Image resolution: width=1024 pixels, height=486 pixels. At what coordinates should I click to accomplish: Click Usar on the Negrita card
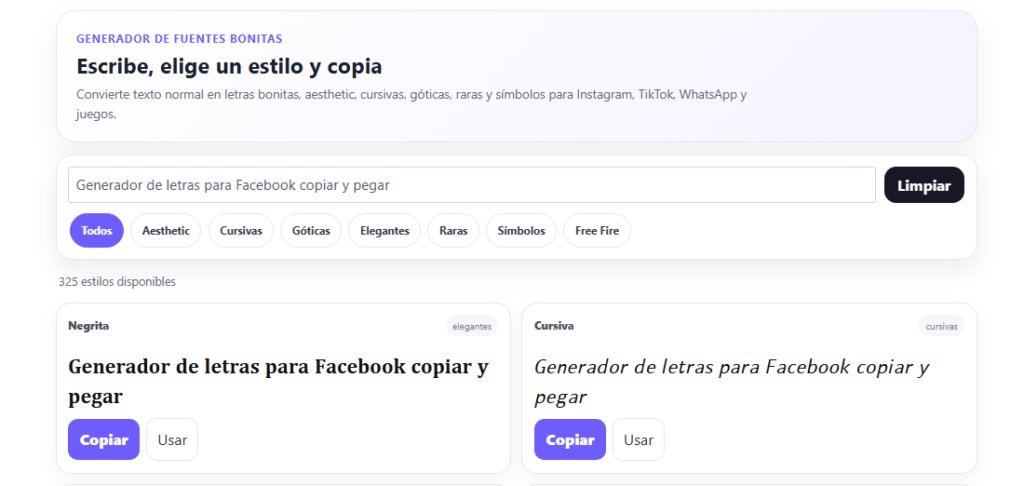tap(172, 440)
